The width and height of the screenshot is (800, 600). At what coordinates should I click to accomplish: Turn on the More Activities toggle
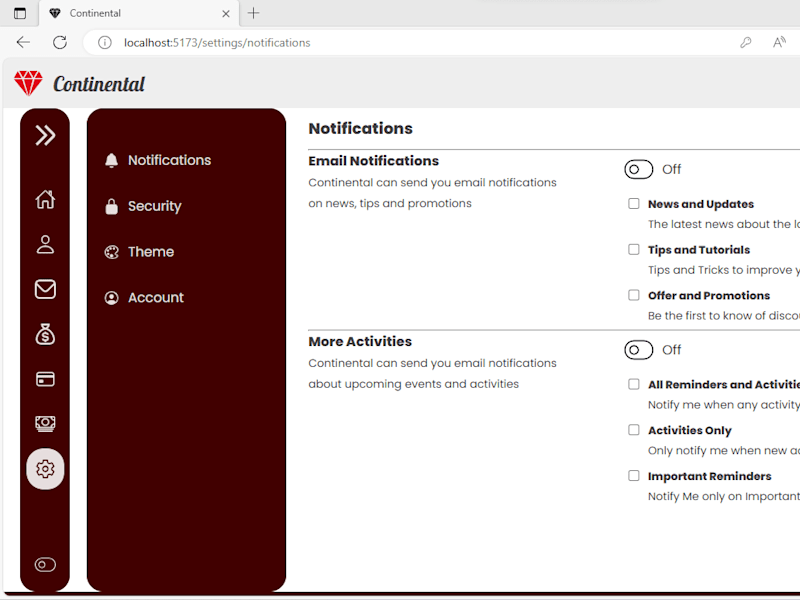tap(638, 350)
